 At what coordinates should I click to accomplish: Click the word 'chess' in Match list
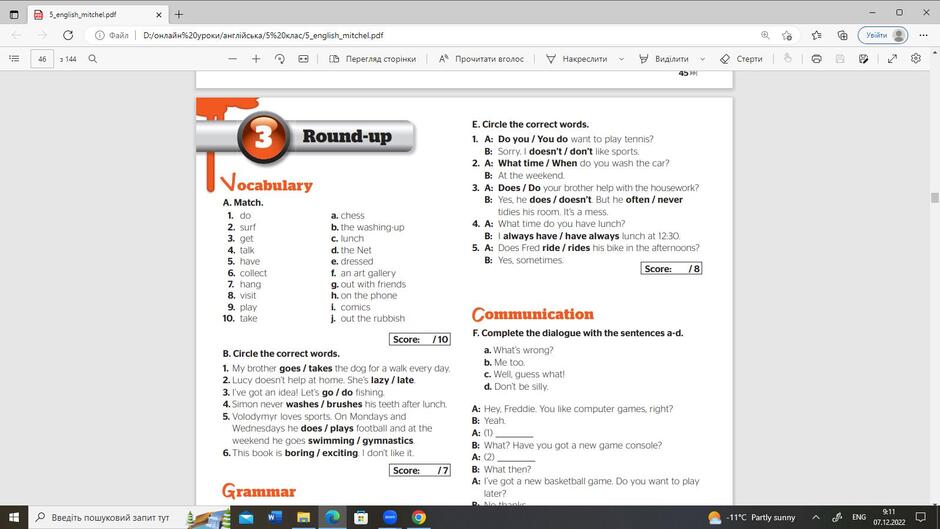point(352,215)
